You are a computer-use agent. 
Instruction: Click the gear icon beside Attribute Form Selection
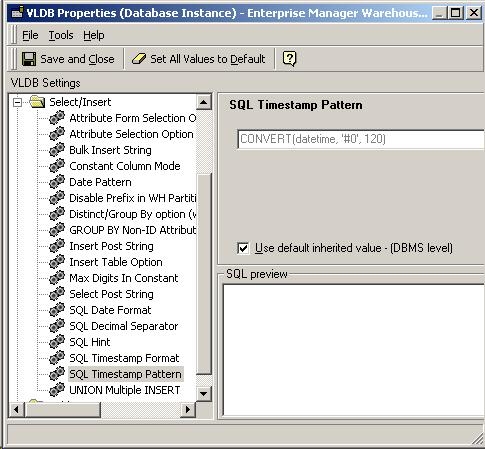[57, 118]
